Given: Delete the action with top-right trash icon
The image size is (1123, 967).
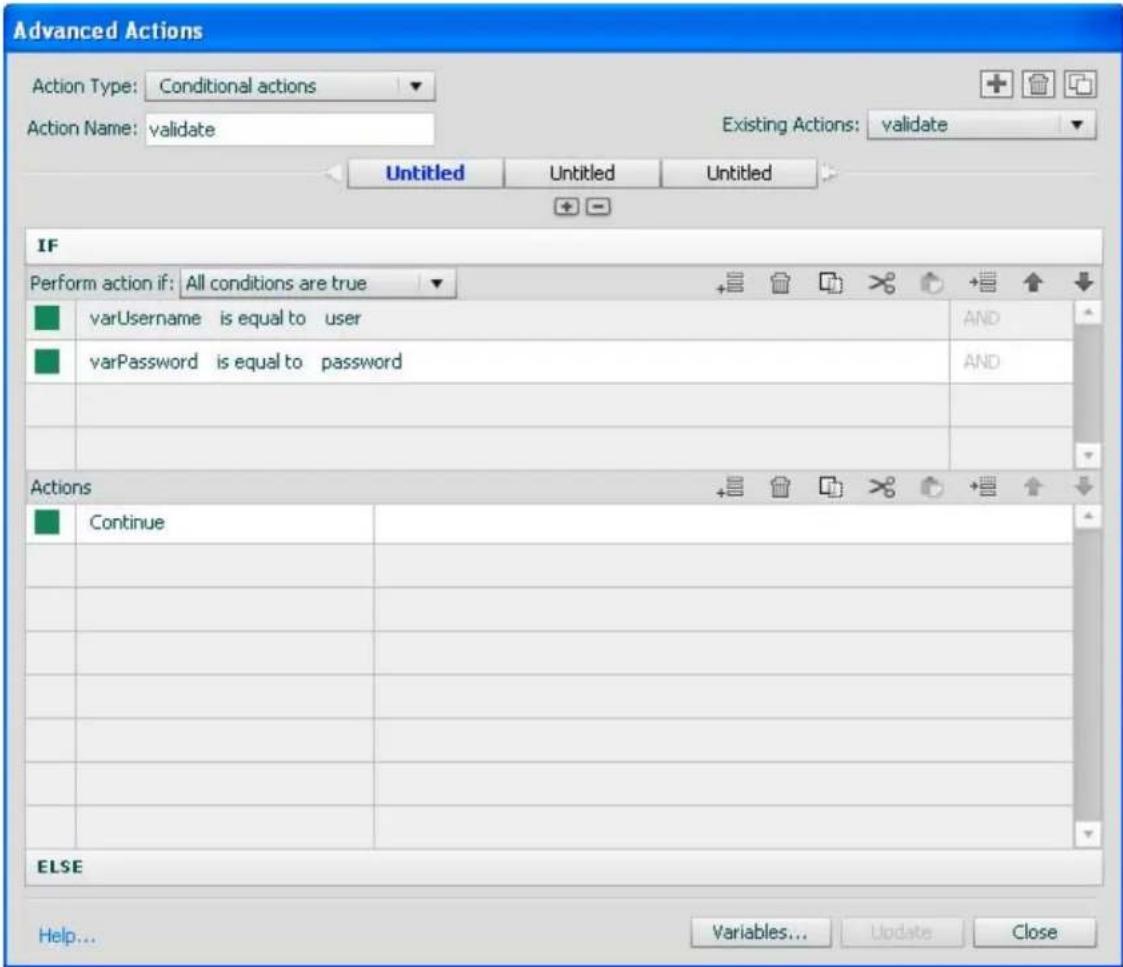Looking at the screenshot, I should tap(1038, 85).
